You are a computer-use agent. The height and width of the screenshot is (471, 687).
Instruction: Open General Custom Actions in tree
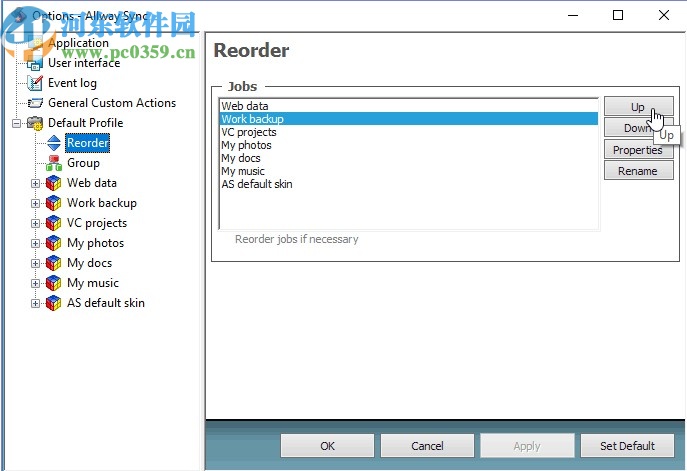(x=112, y=103)
